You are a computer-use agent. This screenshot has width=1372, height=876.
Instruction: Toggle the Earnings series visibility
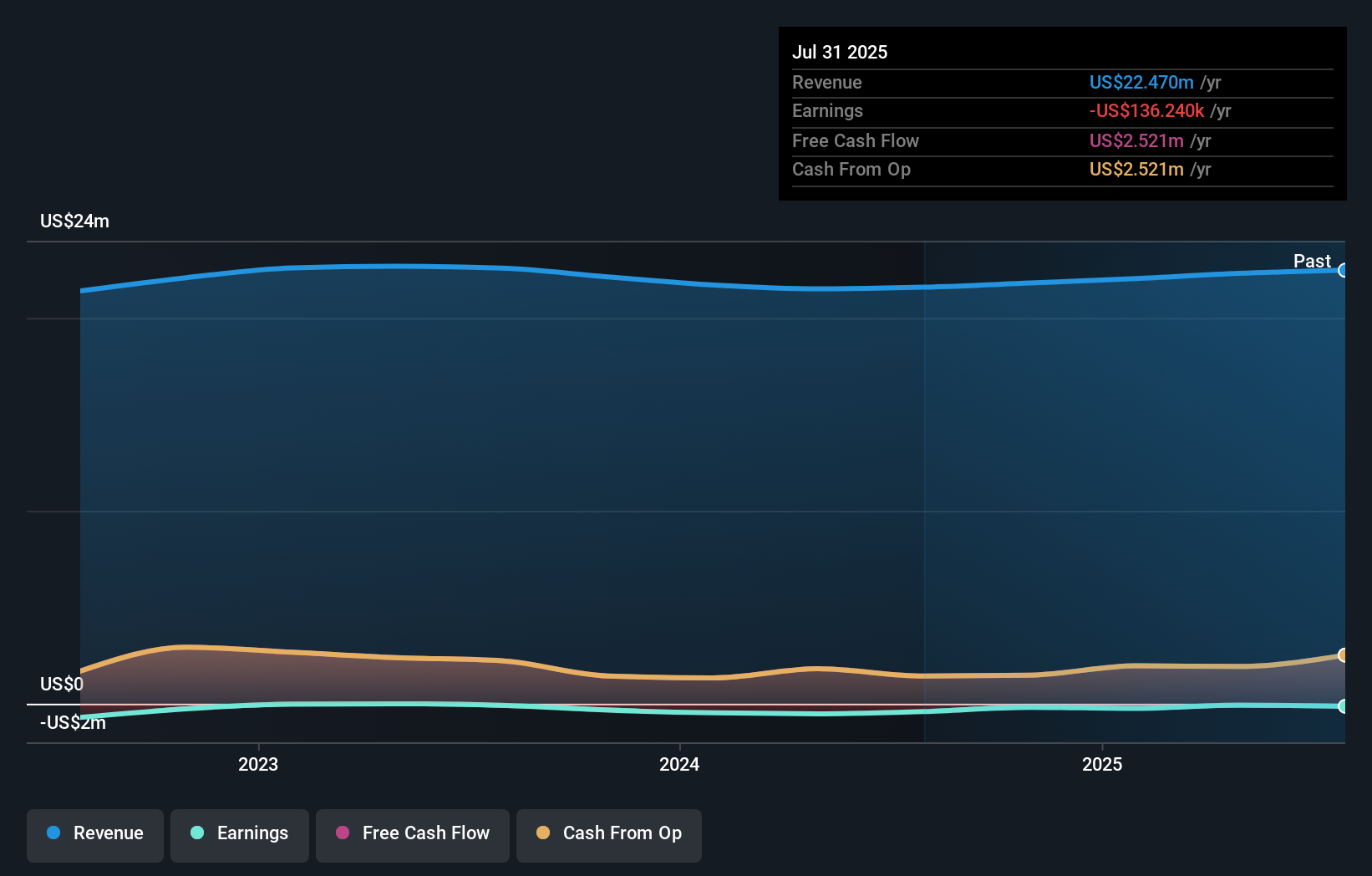pos(240,834)
